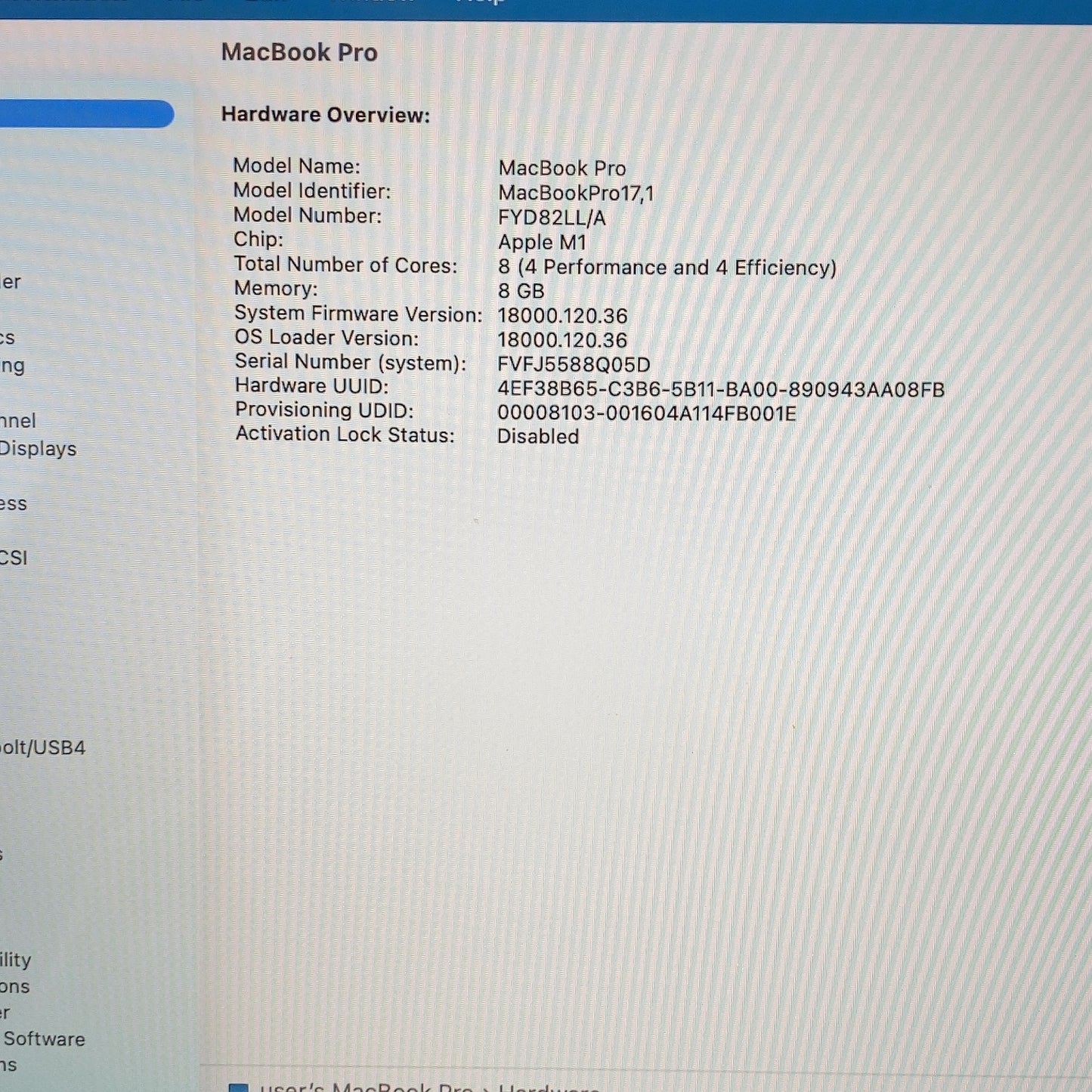Screen dimensions: 1092x1092
Task: Select the UUID starting with '4EF38B65'
Action: coord(721,389)
